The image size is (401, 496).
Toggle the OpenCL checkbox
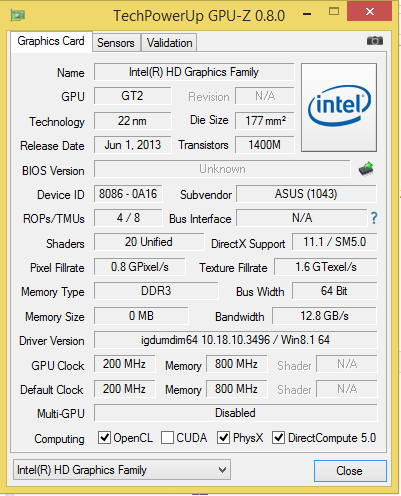(x=104, y=437)
